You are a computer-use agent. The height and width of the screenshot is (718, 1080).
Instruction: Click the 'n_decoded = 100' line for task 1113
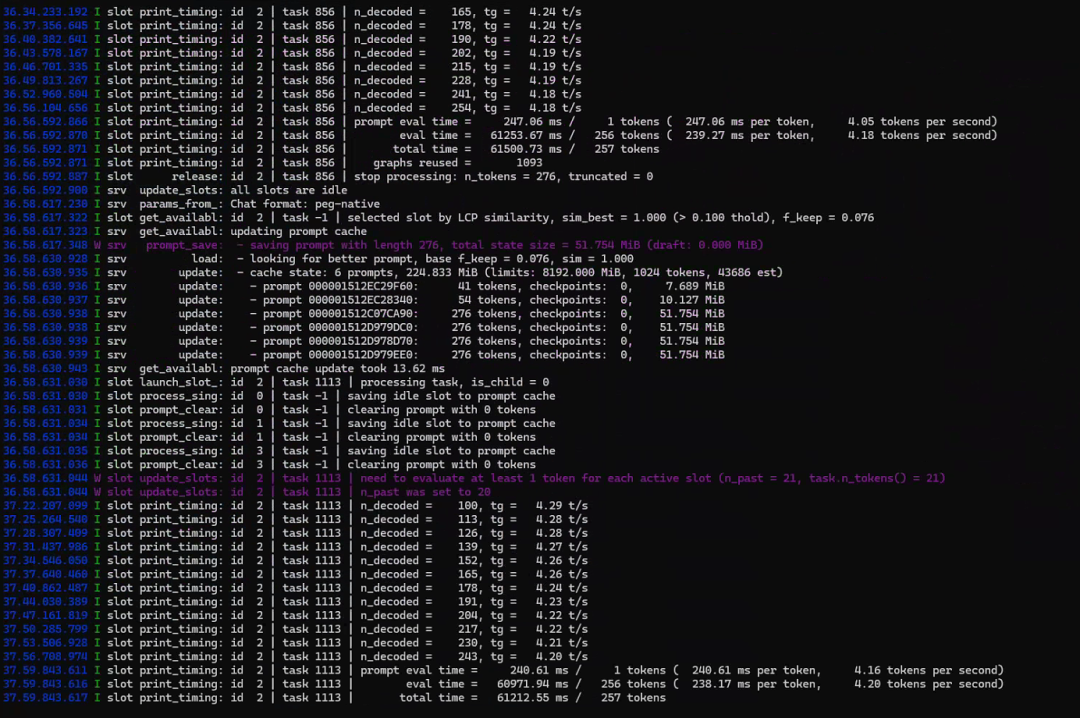295,506
